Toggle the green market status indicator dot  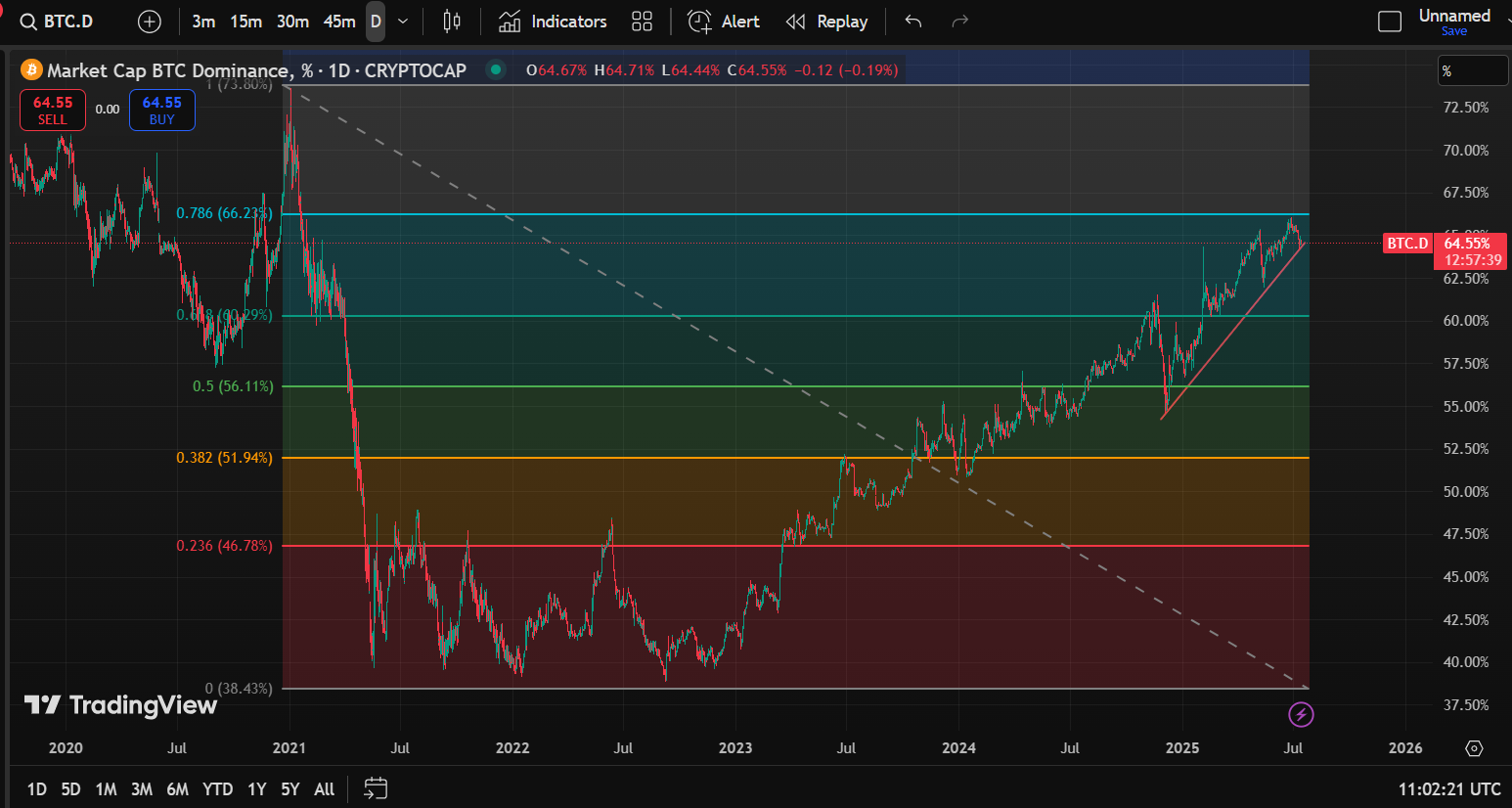coord(496,69)
